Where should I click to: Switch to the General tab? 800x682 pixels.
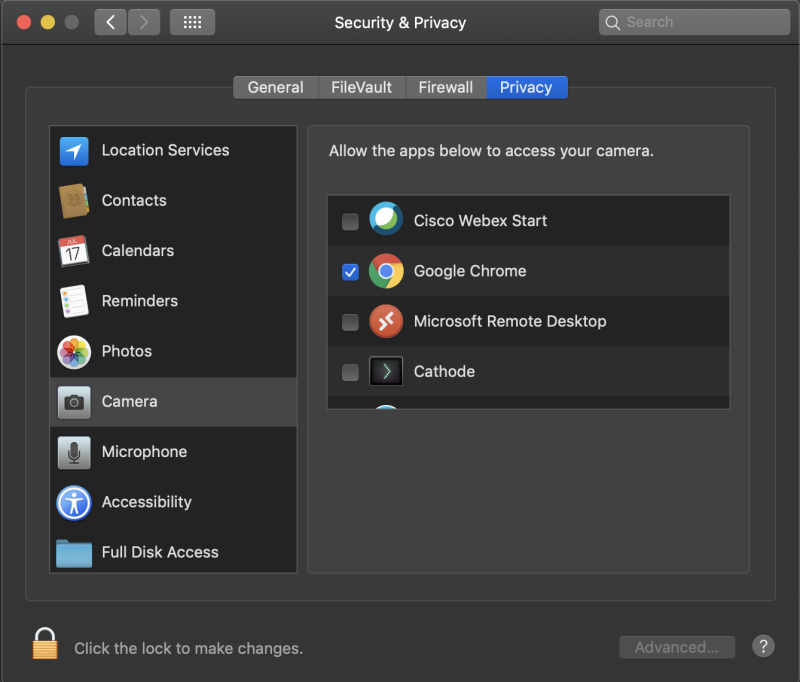[x=275, y=87]
